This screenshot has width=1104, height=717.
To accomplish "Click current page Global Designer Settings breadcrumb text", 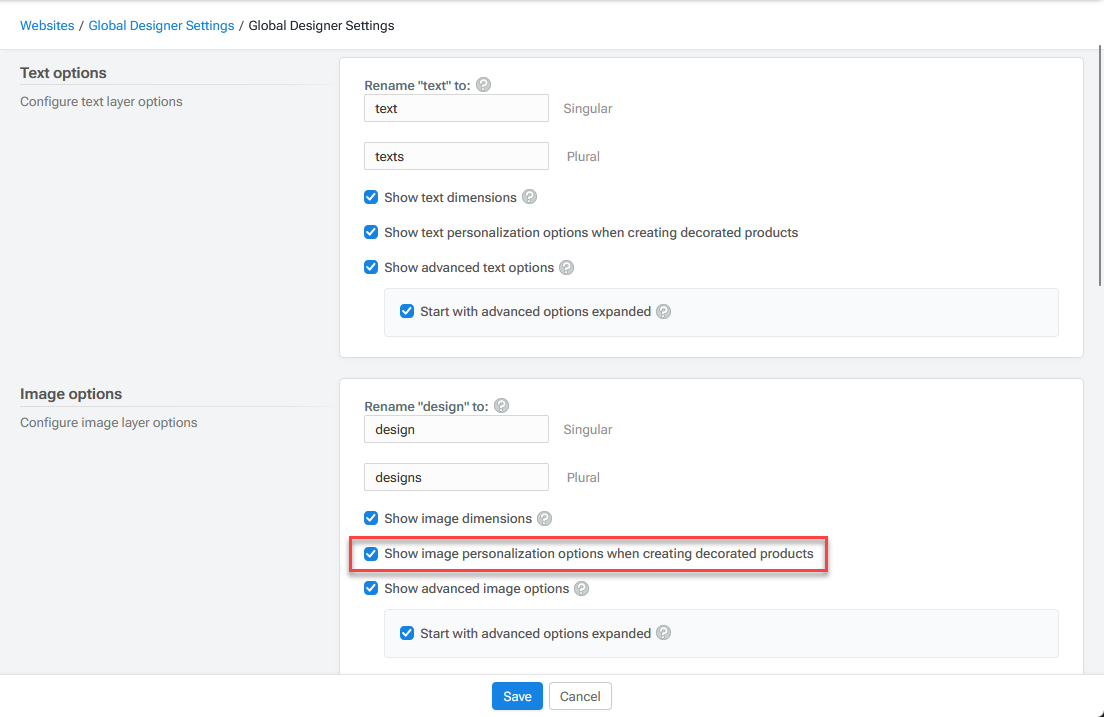I will 321,25.
